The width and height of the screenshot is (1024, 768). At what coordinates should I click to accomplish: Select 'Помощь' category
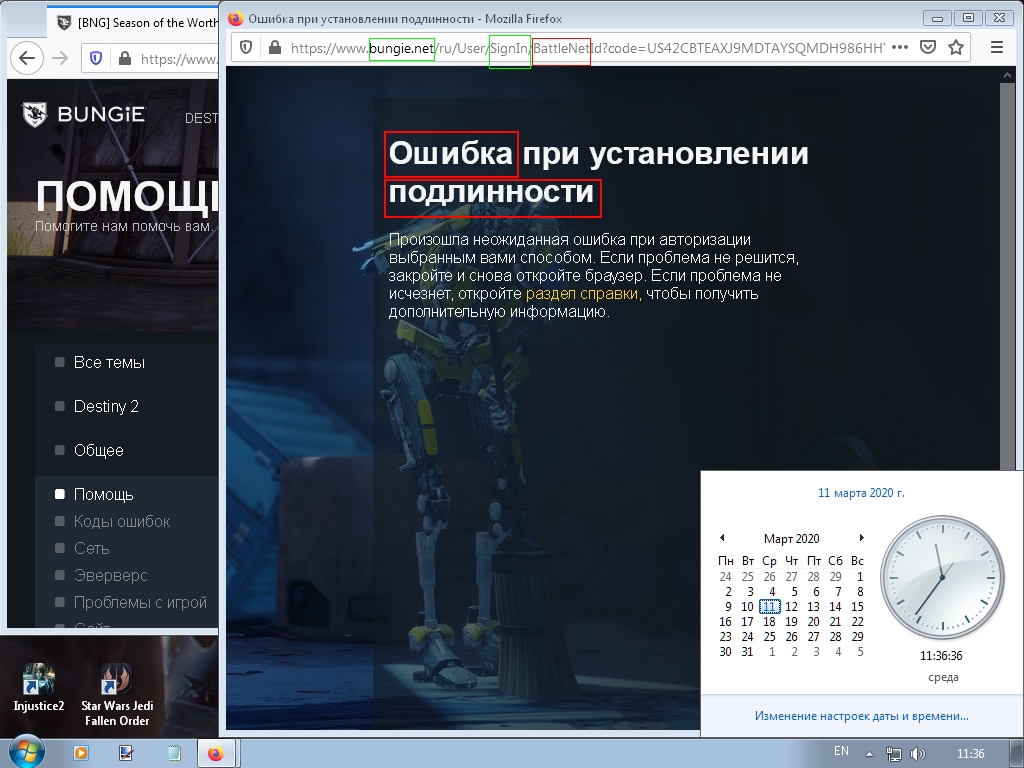click(103, 494)
